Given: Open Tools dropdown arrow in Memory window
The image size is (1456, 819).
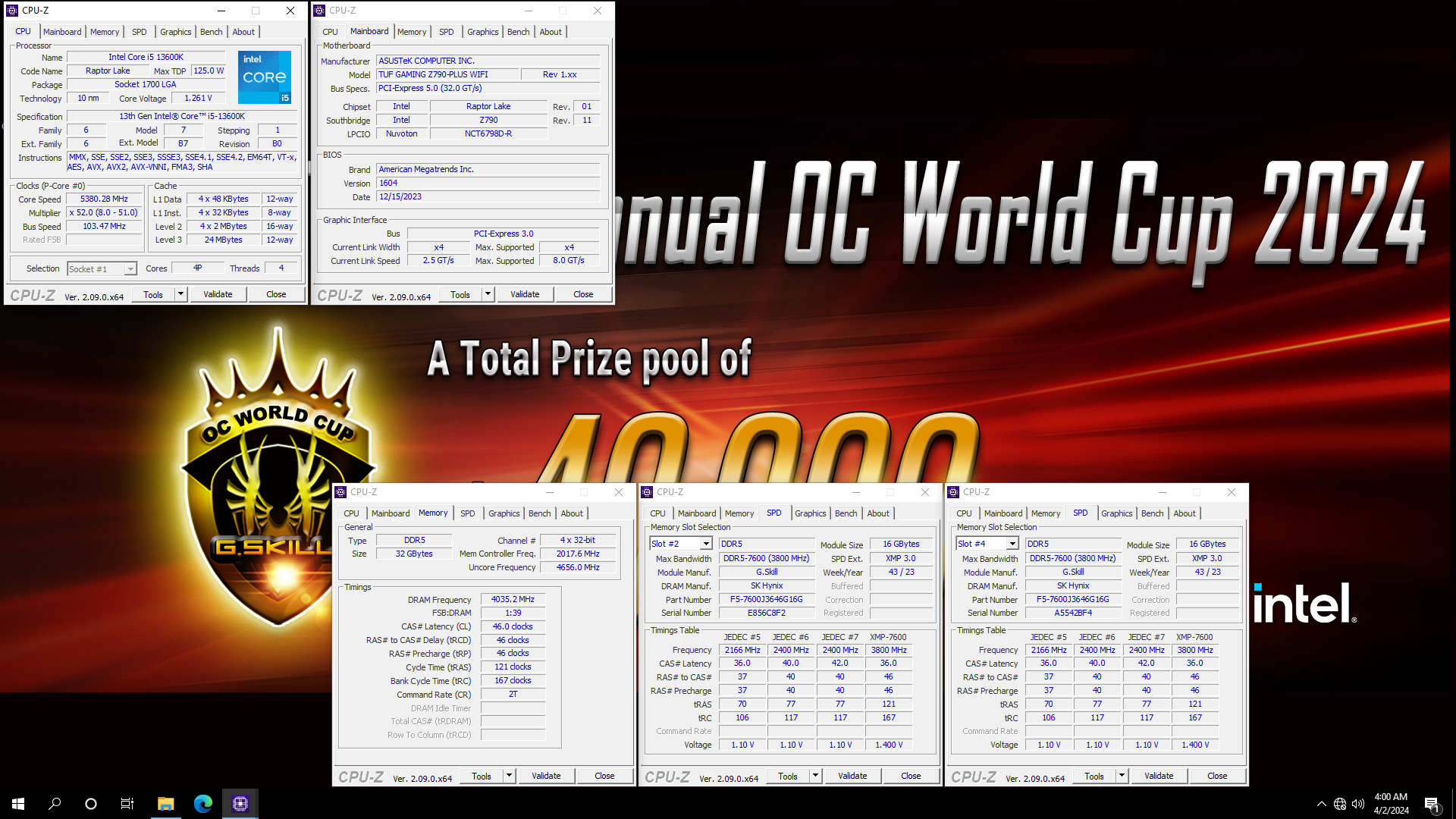Looking at the screenshot, I should tap(509, 776).
